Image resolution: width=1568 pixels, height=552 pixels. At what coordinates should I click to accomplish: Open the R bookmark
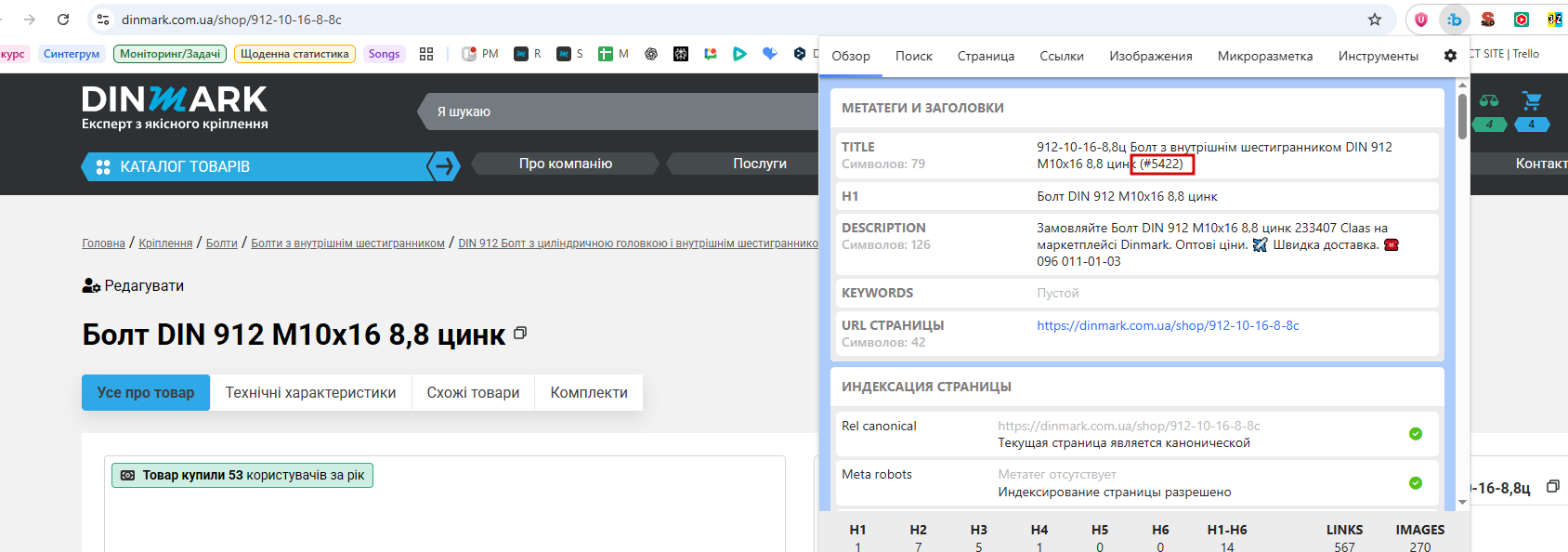point(528,54)
